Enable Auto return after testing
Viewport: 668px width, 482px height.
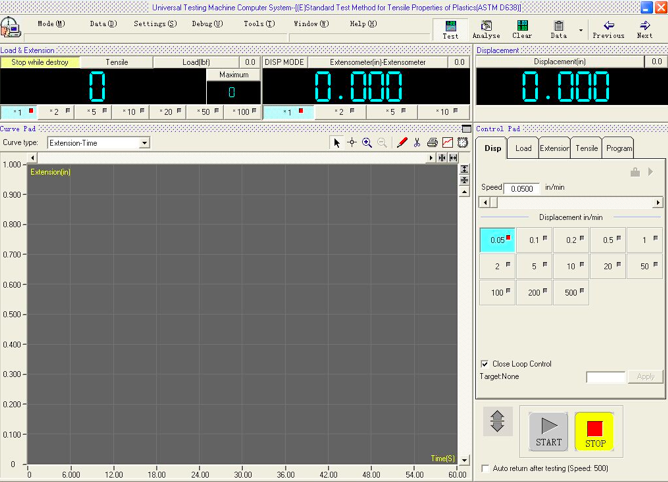[485, 468]
